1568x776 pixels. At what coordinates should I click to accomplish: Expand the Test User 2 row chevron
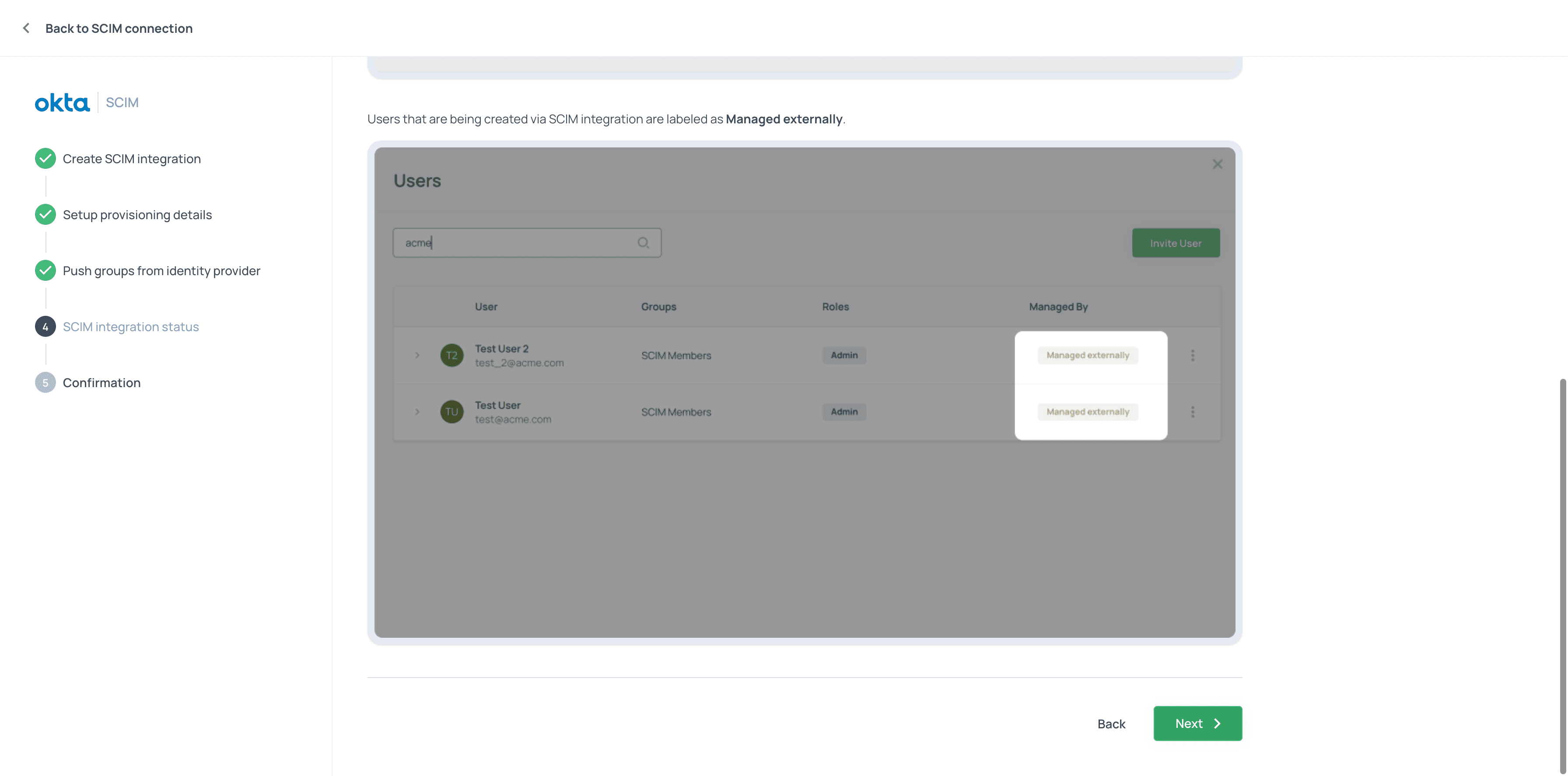[x=417, y=355]
